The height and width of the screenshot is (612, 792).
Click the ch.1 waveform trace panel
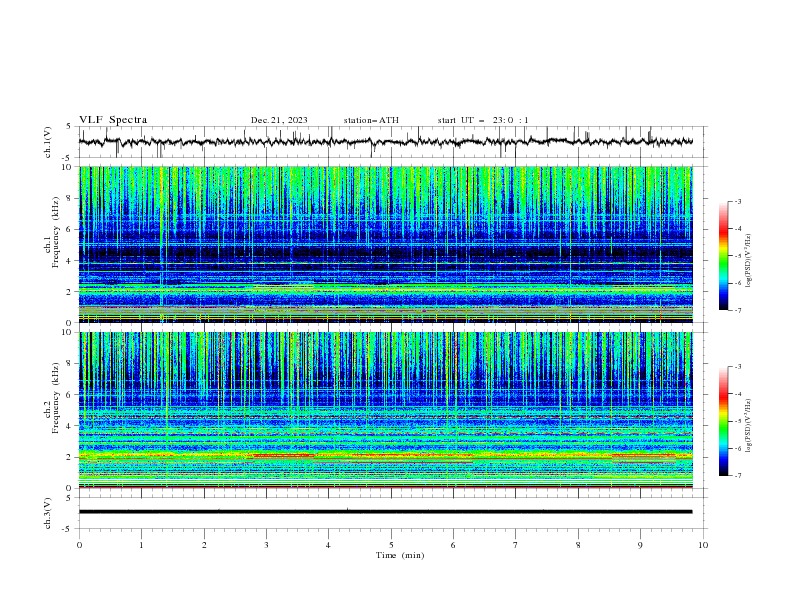pos(393,142)
